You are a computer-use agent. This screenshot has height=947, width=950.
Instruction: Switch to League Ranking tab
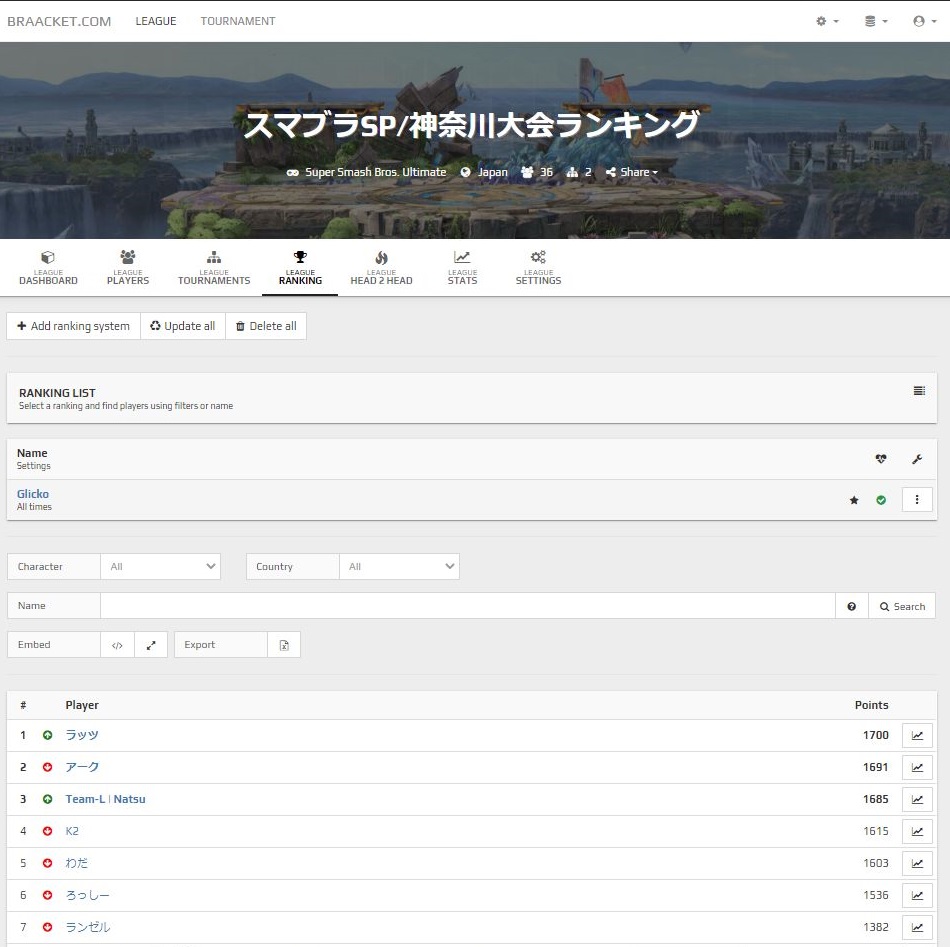(300, 268)
